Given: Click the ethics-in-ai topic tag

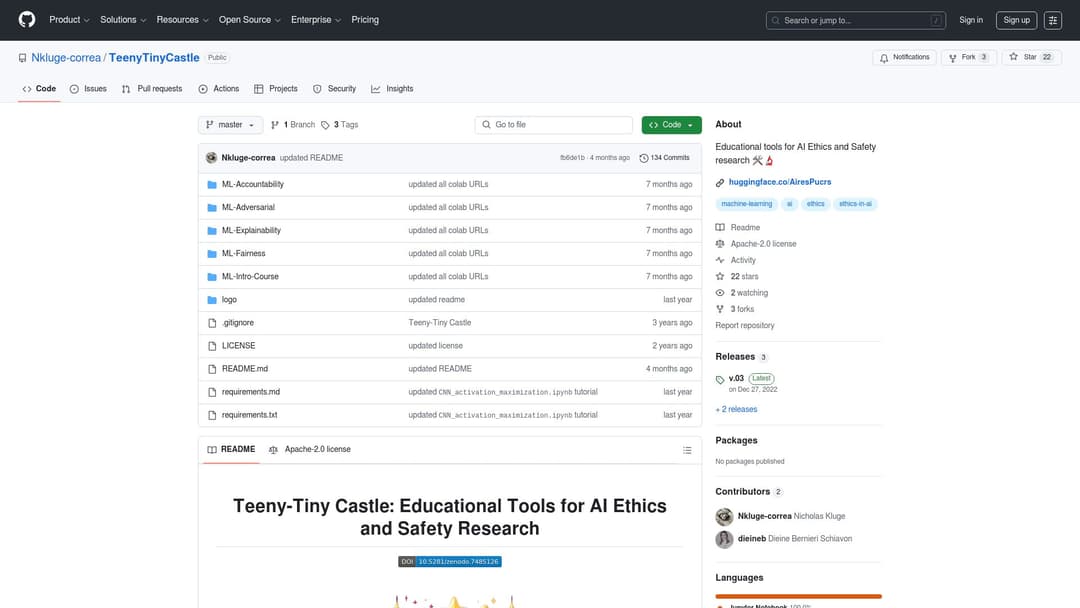Looking at the screenshot, I should pos(855,204).
